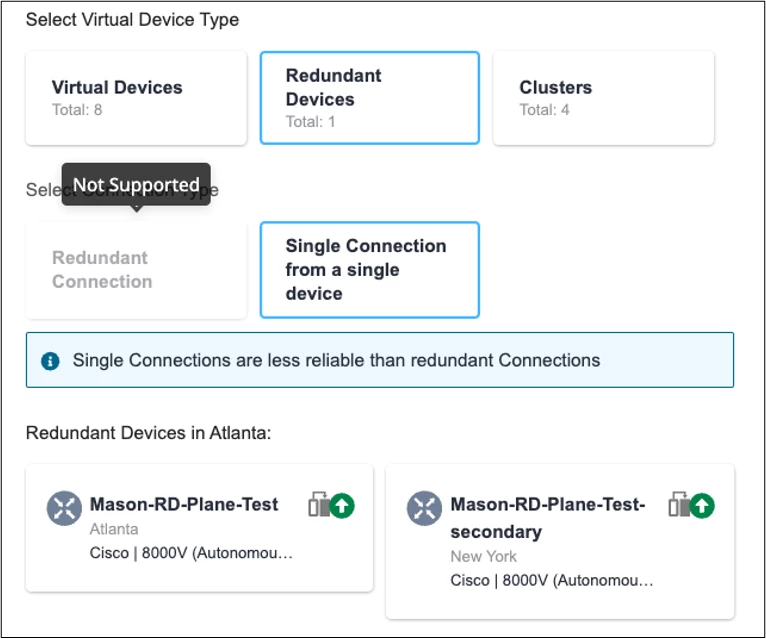
Task: Click the Atlanta location text on the device card
Action: (x=114, y=529)
